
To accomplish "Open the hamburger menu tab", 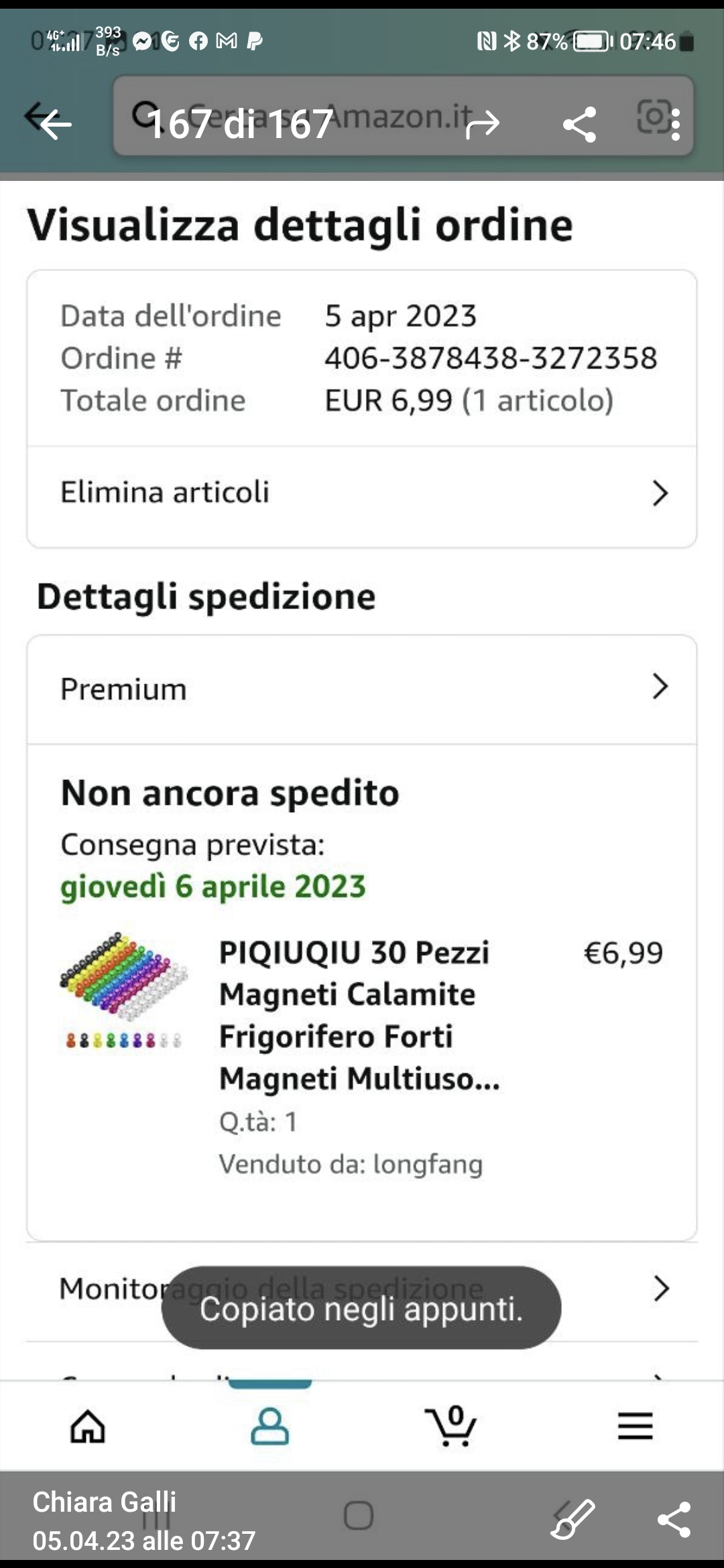I will (x=635, y=1425).
